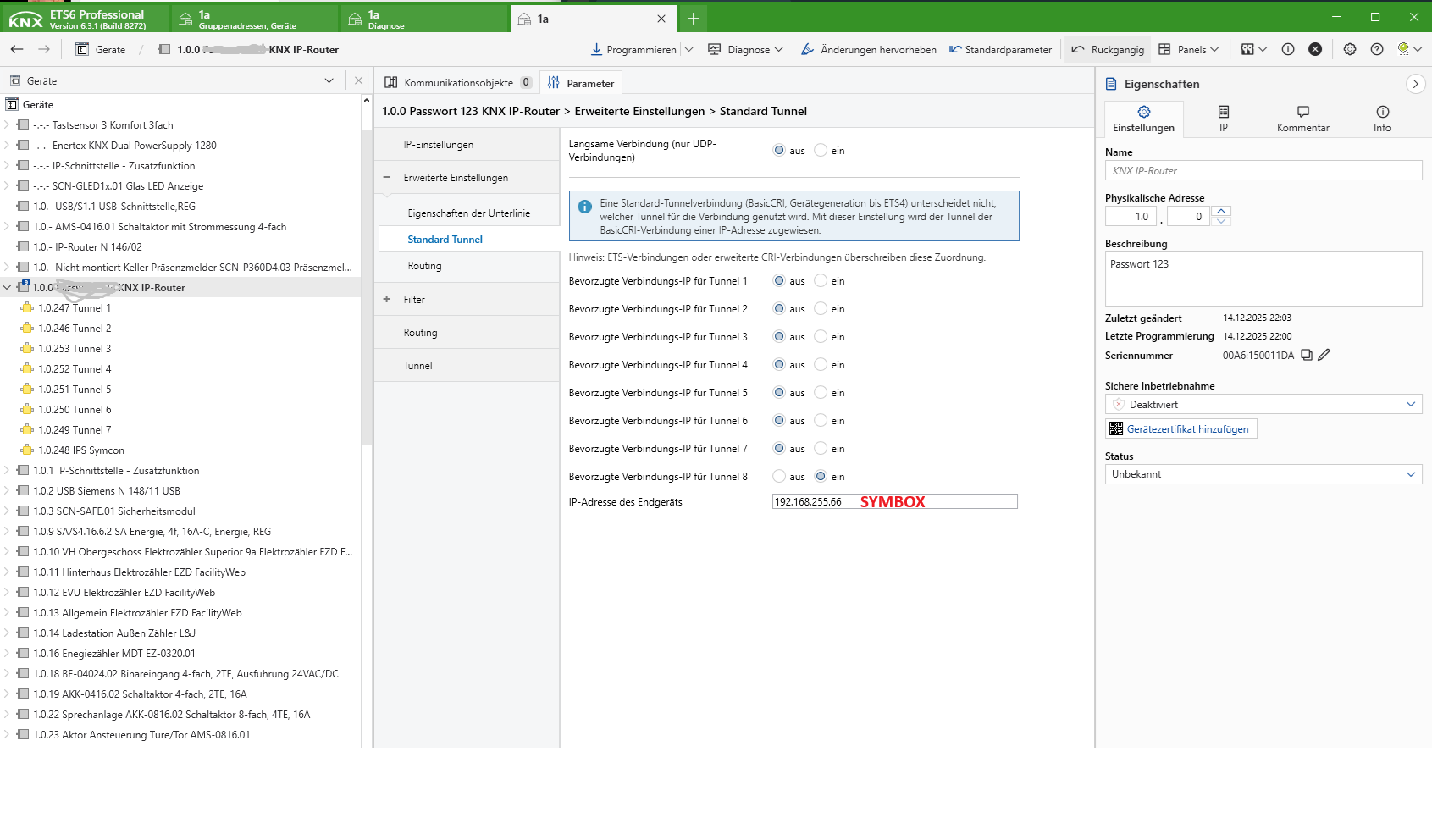Viewport: 1432px width, 840px height.
Task: Expand the Filter parameter section
Action: (387, 300)
